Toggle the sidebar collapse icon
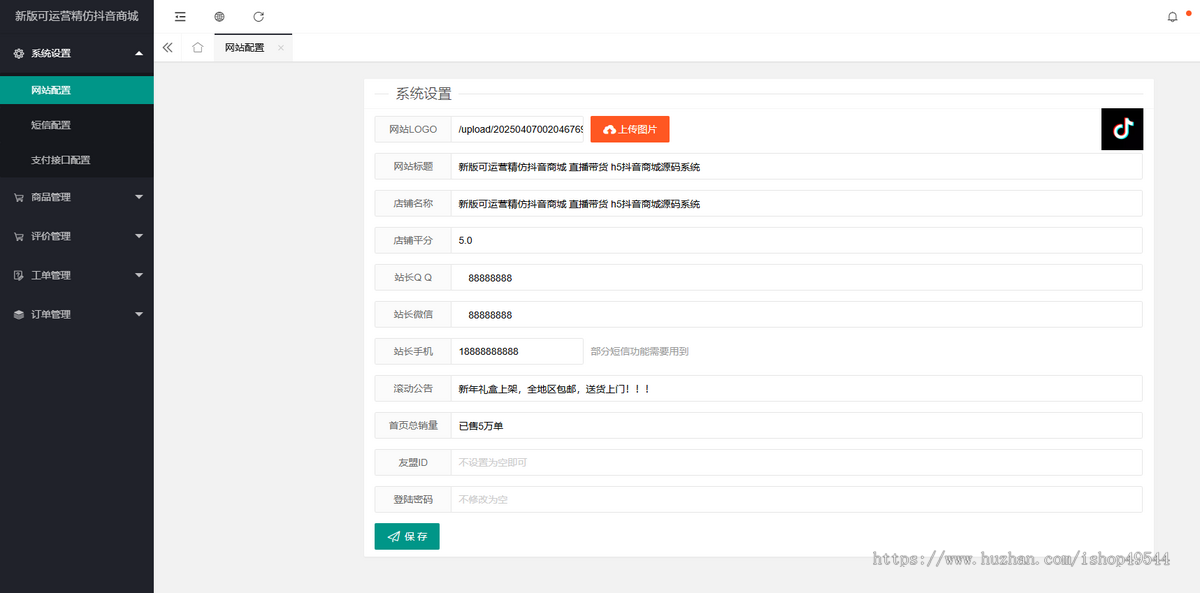The image size is (1200, 593). 180,17
